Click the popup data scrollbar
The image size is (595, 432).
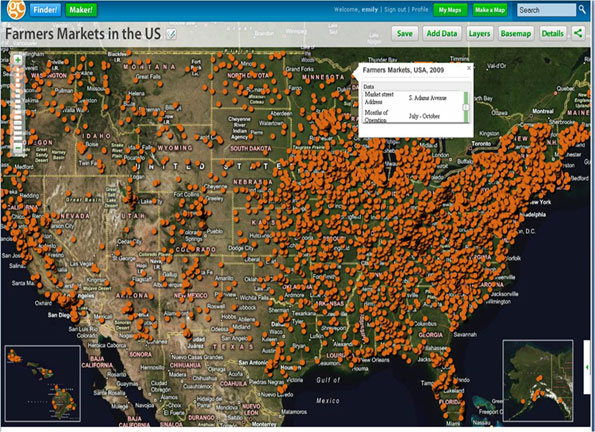(x=466, y=107)
